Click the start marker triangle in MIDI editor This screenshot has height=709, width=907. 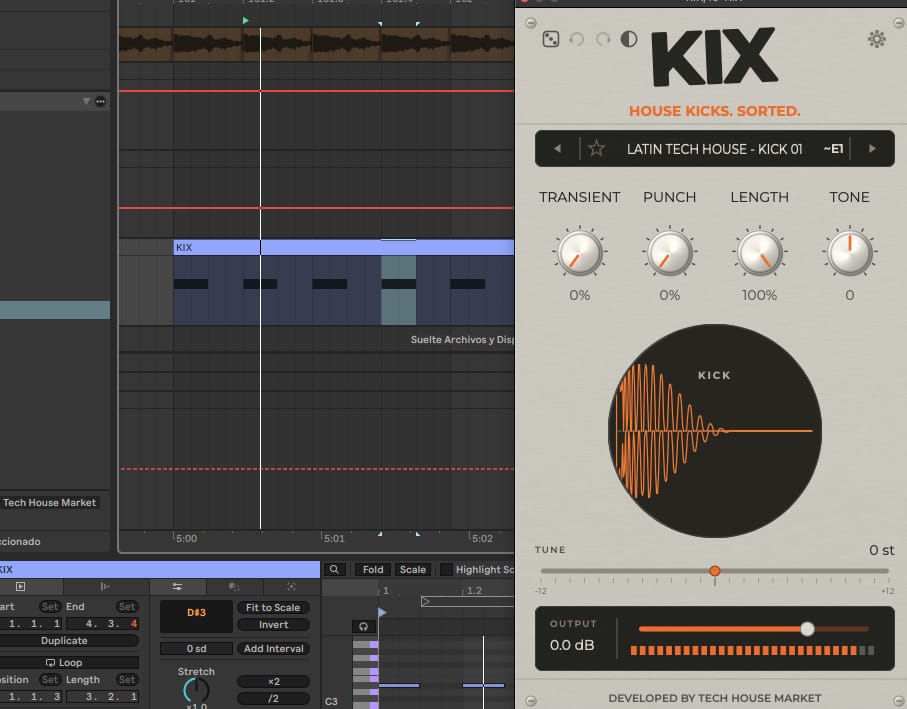(382, 612)
